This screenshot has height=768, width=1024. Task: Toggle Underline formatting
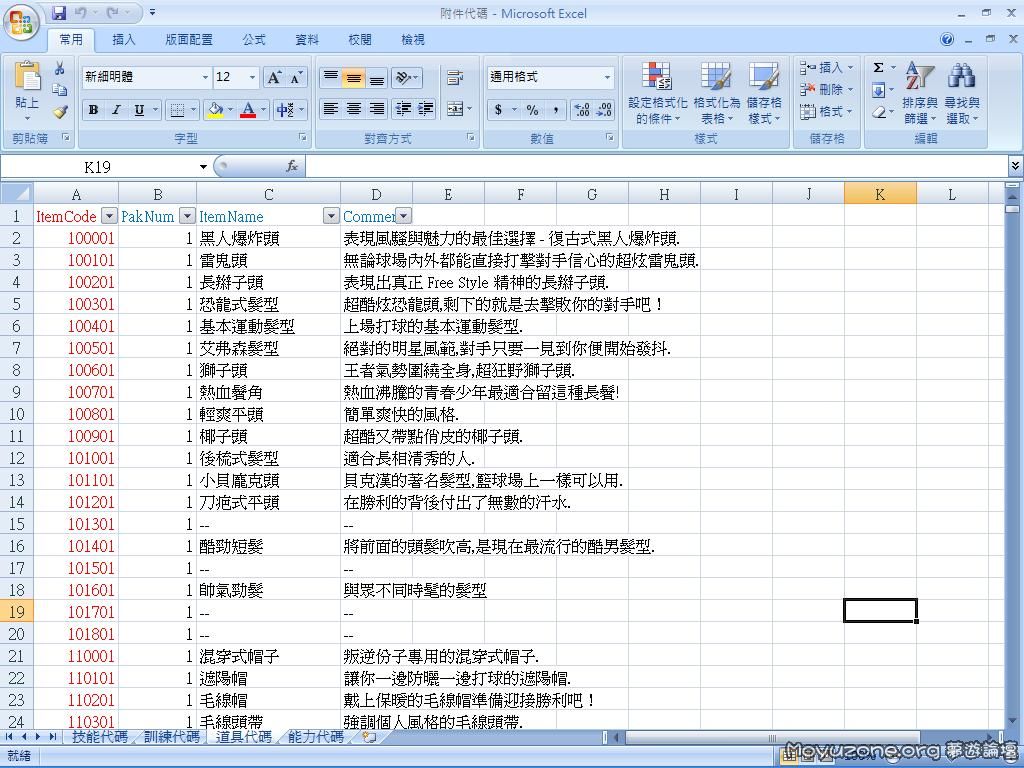(138, 110)
